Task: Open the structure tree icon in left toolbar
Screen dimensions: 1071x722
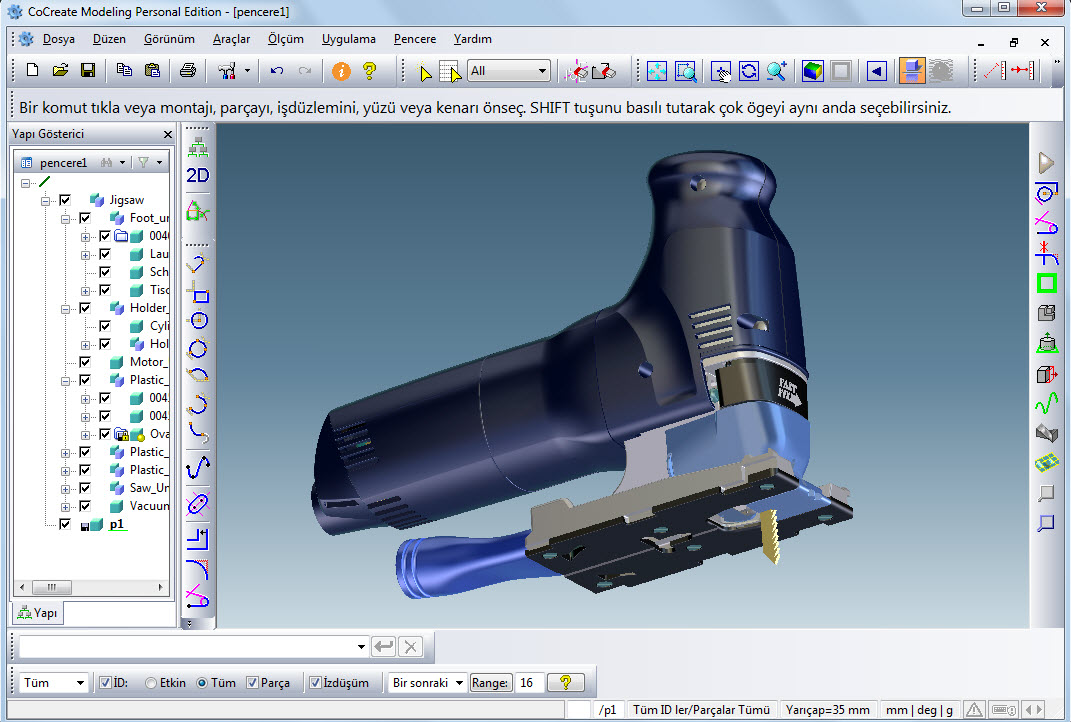Action: (197, 146)
